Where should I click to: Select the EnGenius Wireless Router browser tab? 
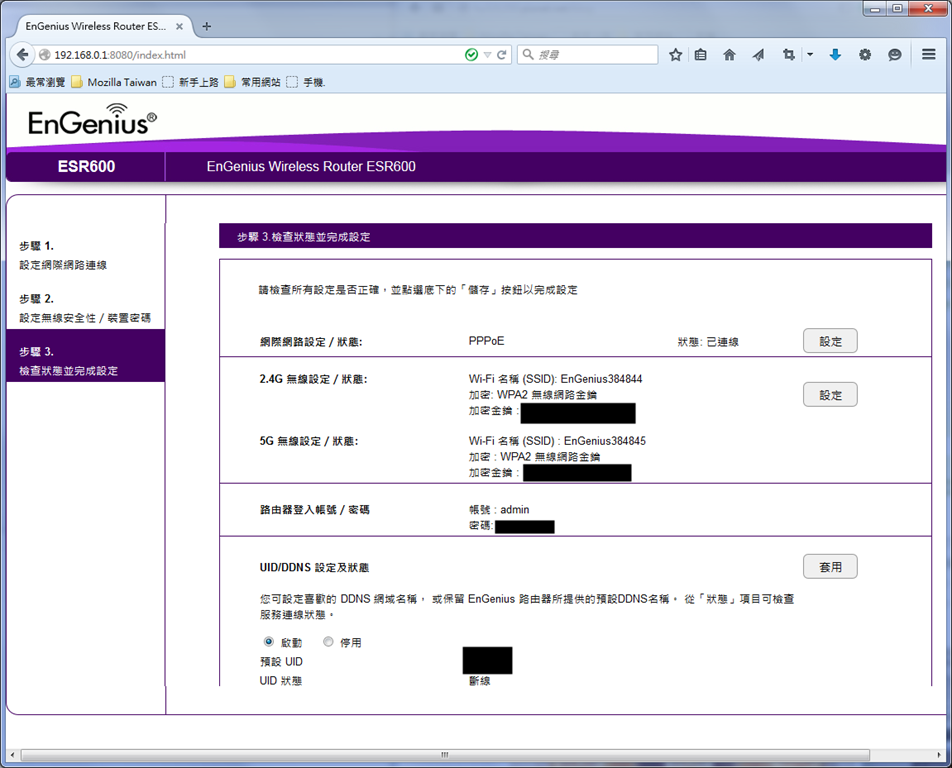[x=102, y=26]
